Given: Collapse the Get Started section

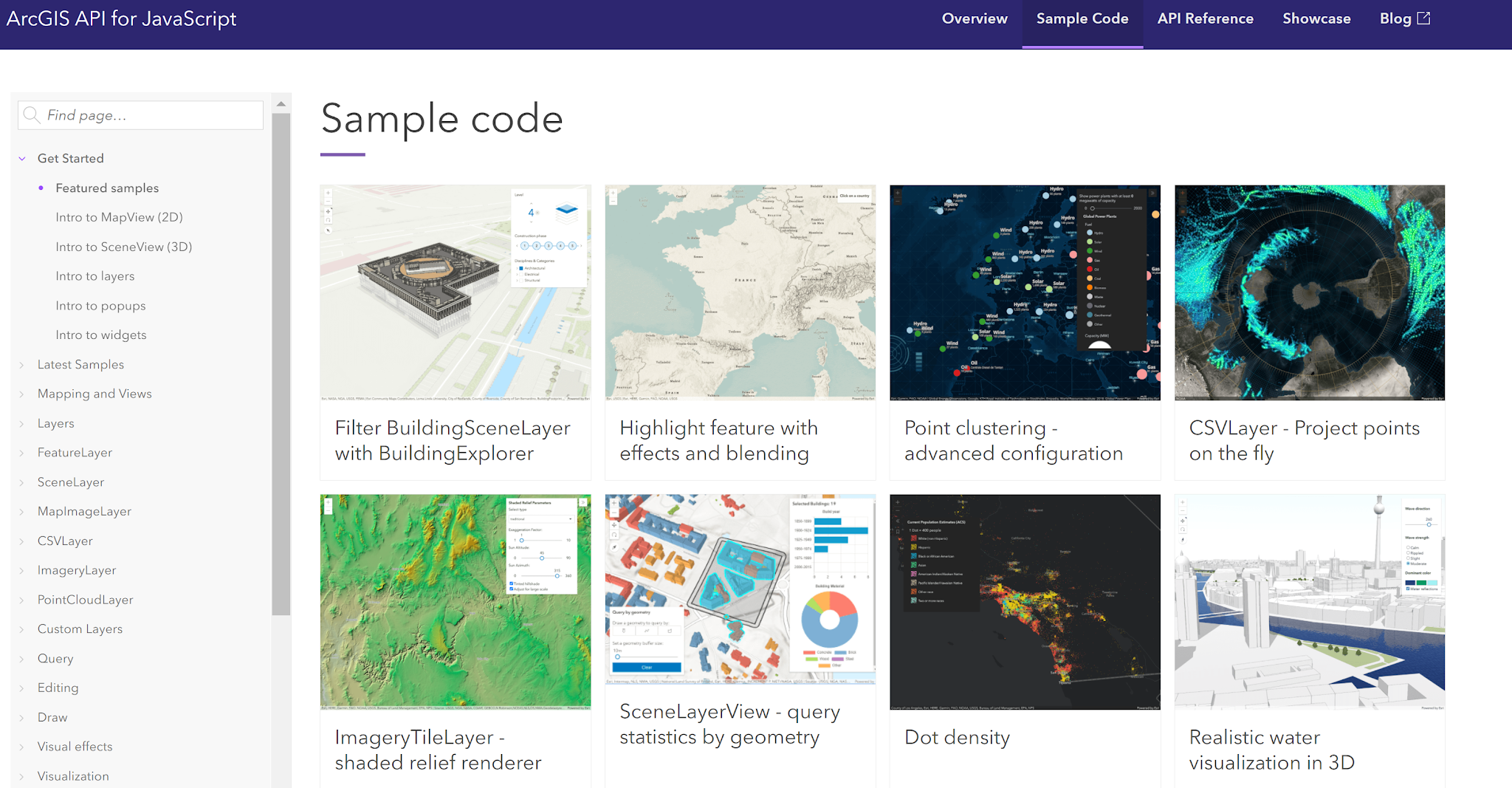Looking at the screenshot, I should click(22, 158).
